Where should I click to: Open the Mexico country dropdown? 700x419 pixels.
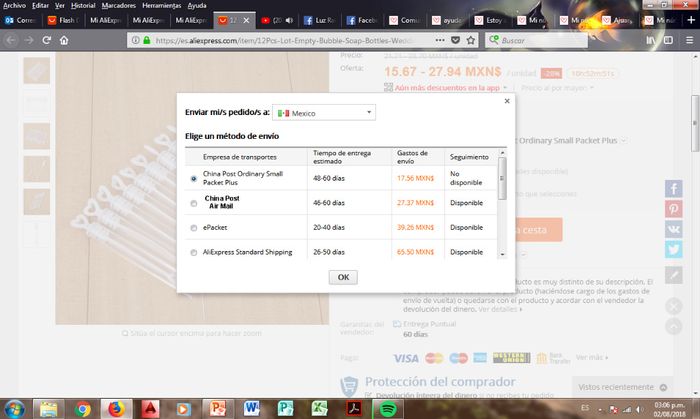pyautogui.click(x=324, y=112)
